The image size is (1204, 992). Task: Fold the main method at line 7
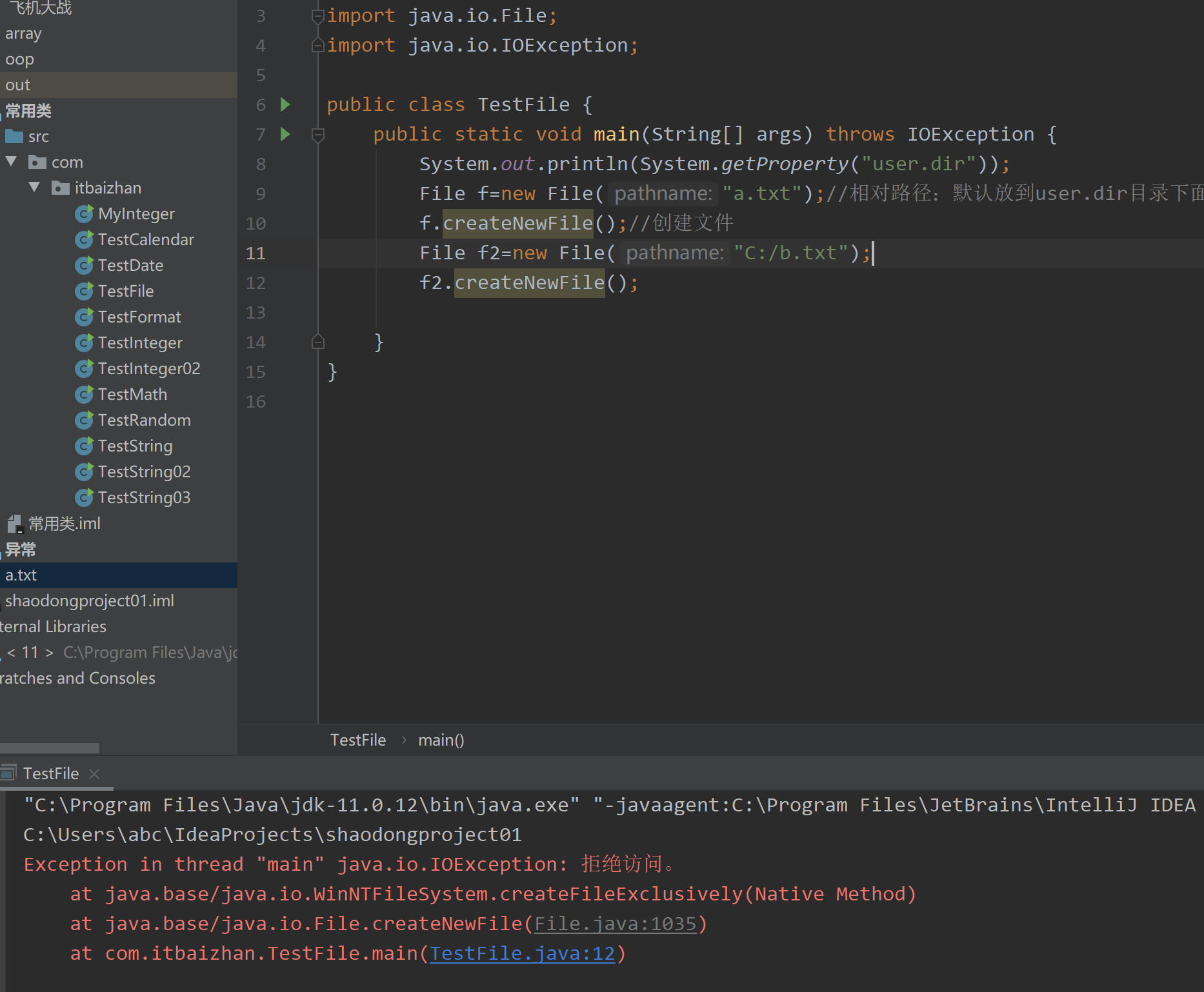click(317, 135)
